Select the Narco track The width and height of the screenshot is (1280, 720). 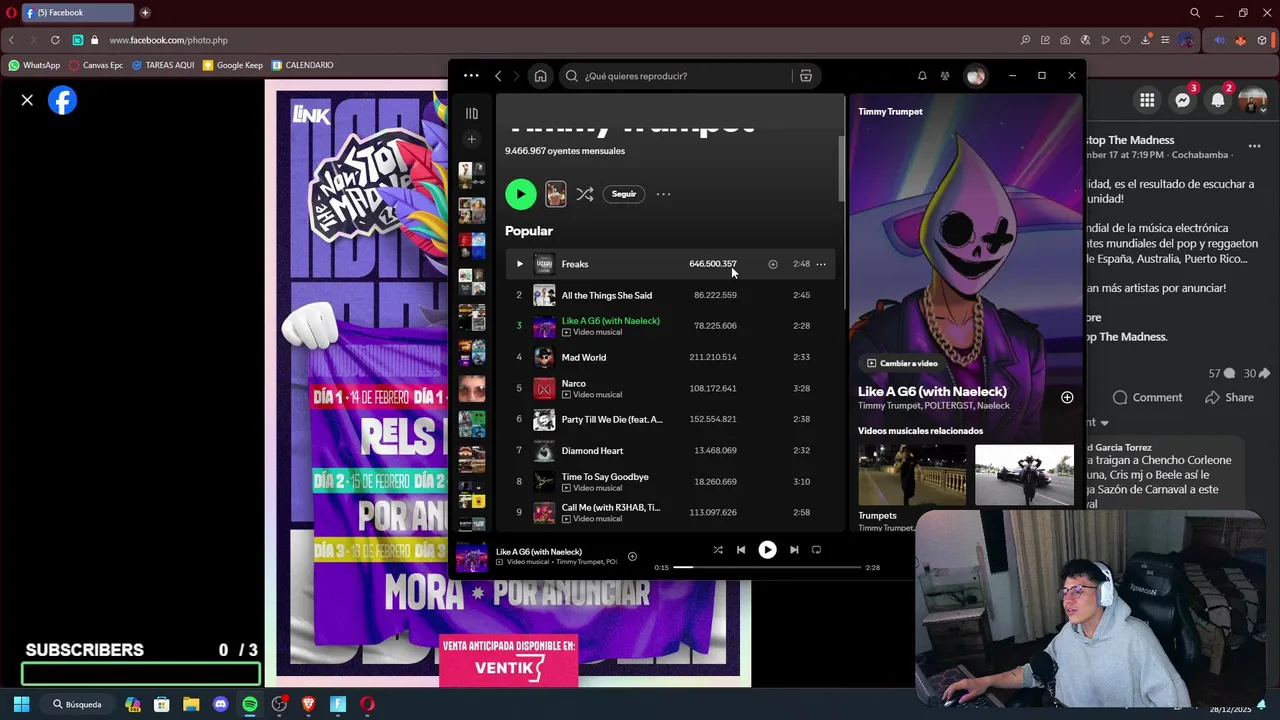(573, 383)
